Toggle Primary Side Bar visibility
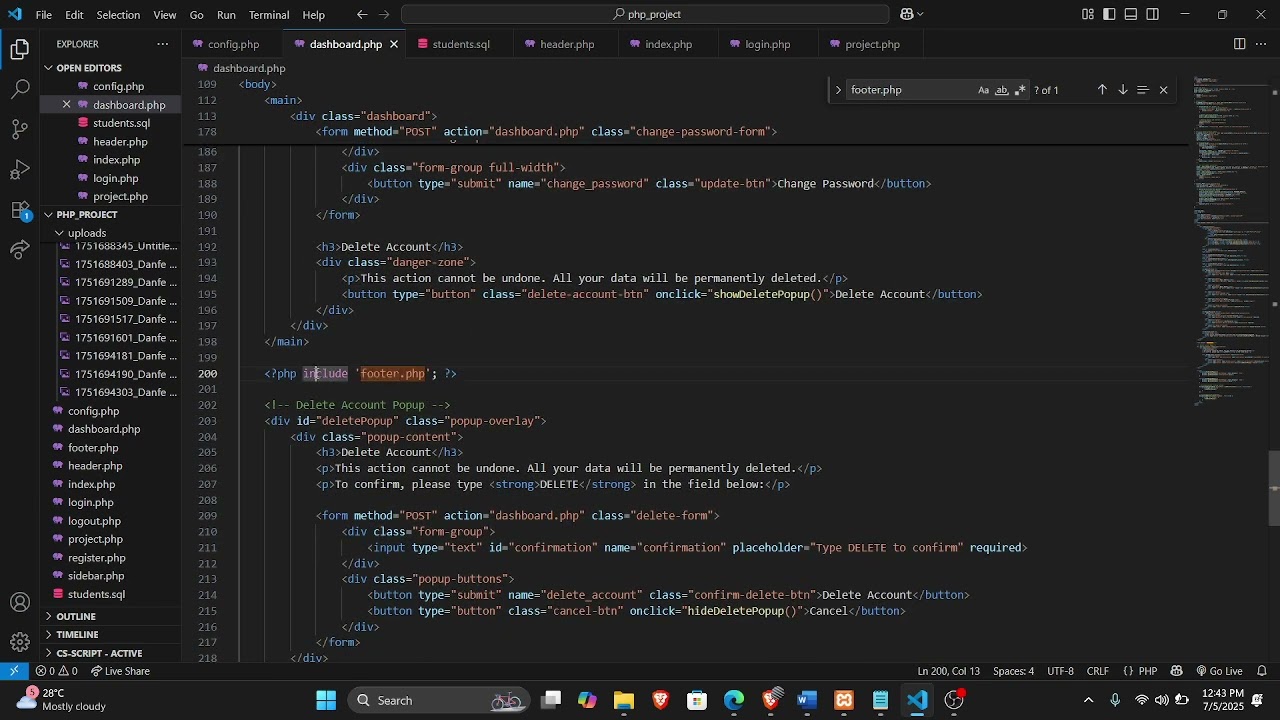 pyautogui.click(x=1110, y=14)
